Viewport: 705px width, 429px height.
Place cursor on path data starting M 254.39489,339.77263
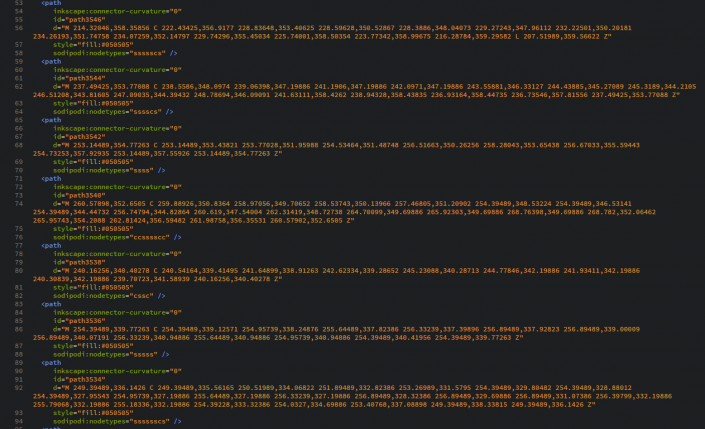pos(336,333)
